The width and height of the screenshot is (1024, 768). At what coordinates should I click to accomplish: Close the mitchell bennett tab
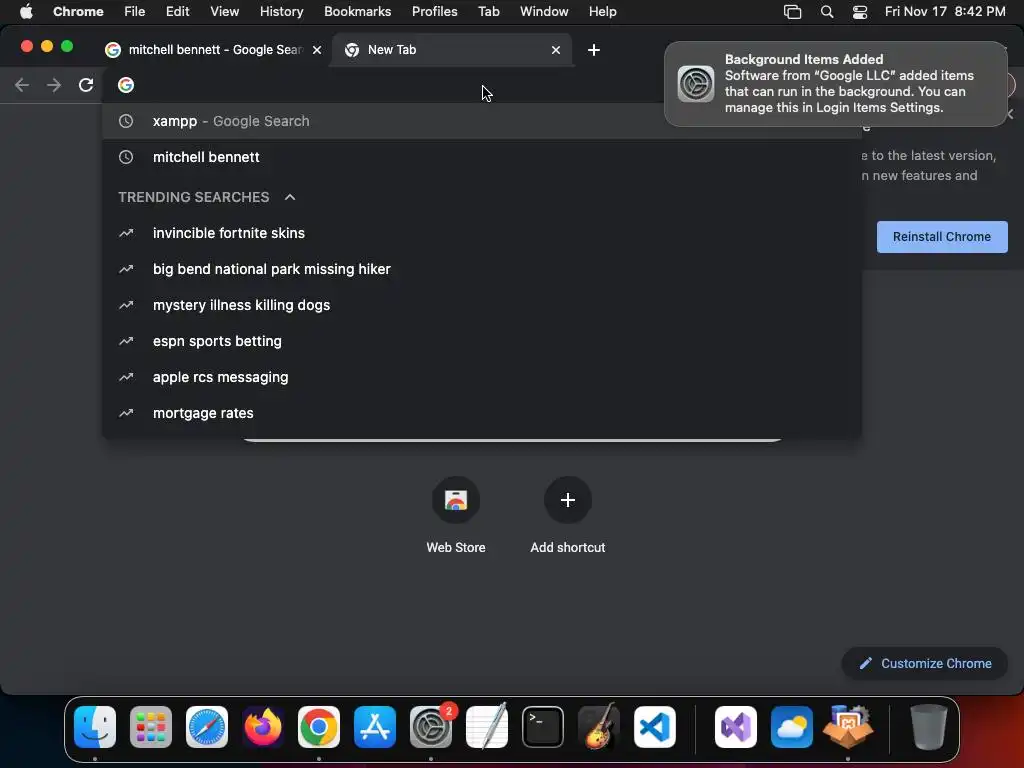[x=317, y=50]
